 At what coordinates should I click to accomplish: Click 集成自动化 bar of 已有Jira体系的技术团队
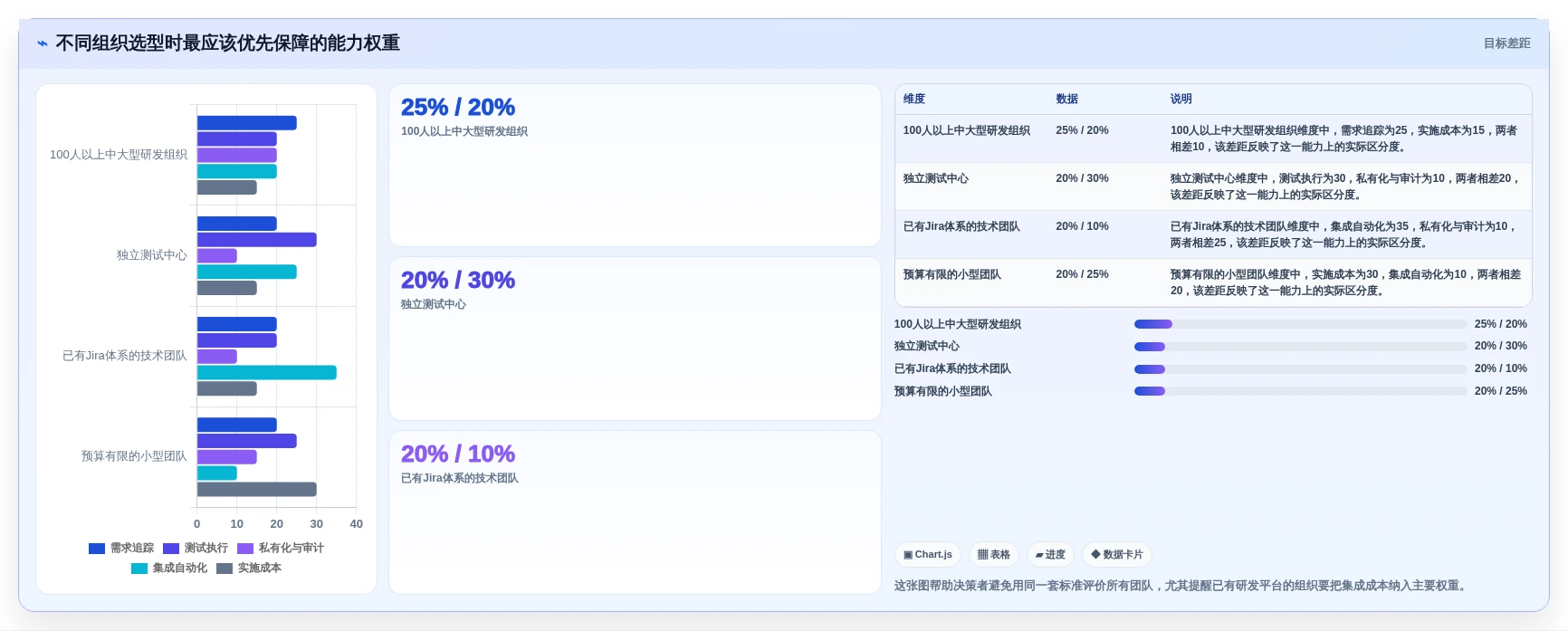point(267,373)
